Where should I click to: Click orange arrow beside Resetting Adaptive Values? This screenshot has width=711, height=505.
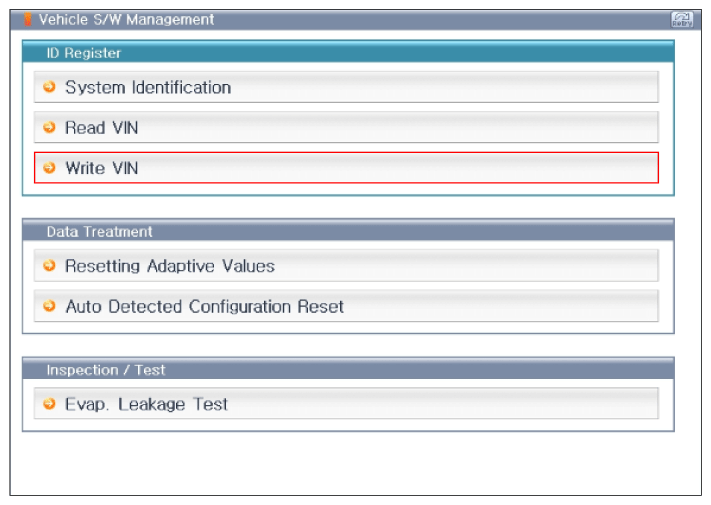49,265
